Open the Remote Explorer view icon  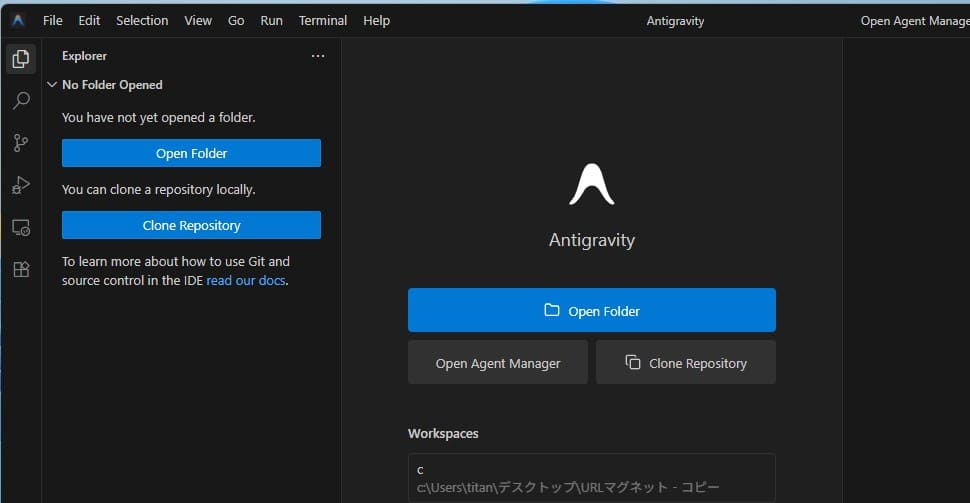pyautogui.click(x=20, y=227)
